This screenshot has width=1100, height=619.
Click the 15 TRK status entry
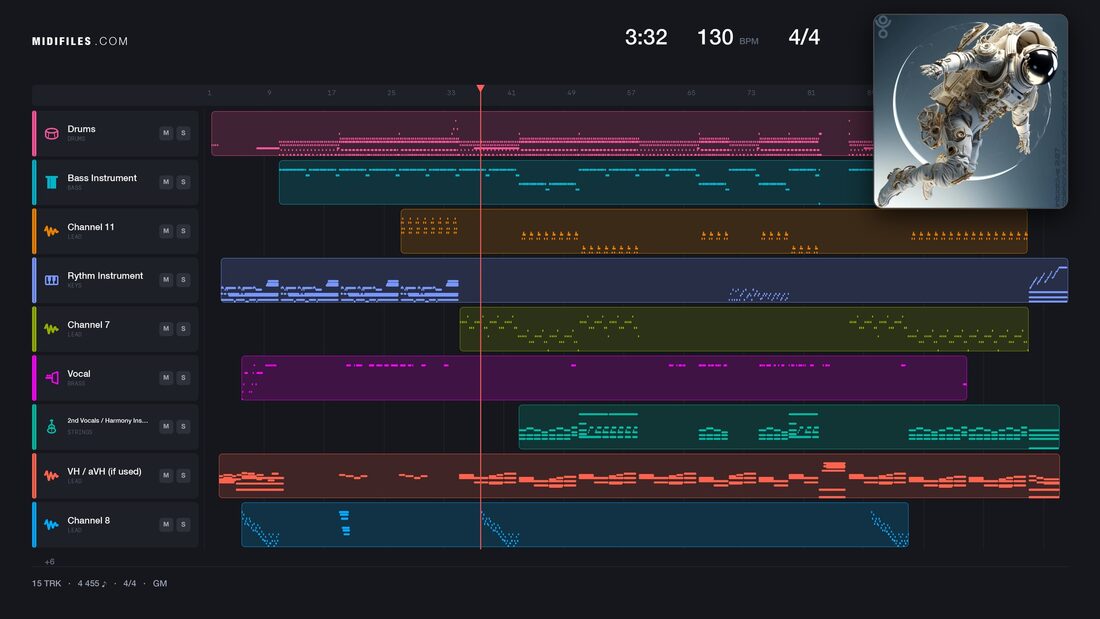coord(46,584)
